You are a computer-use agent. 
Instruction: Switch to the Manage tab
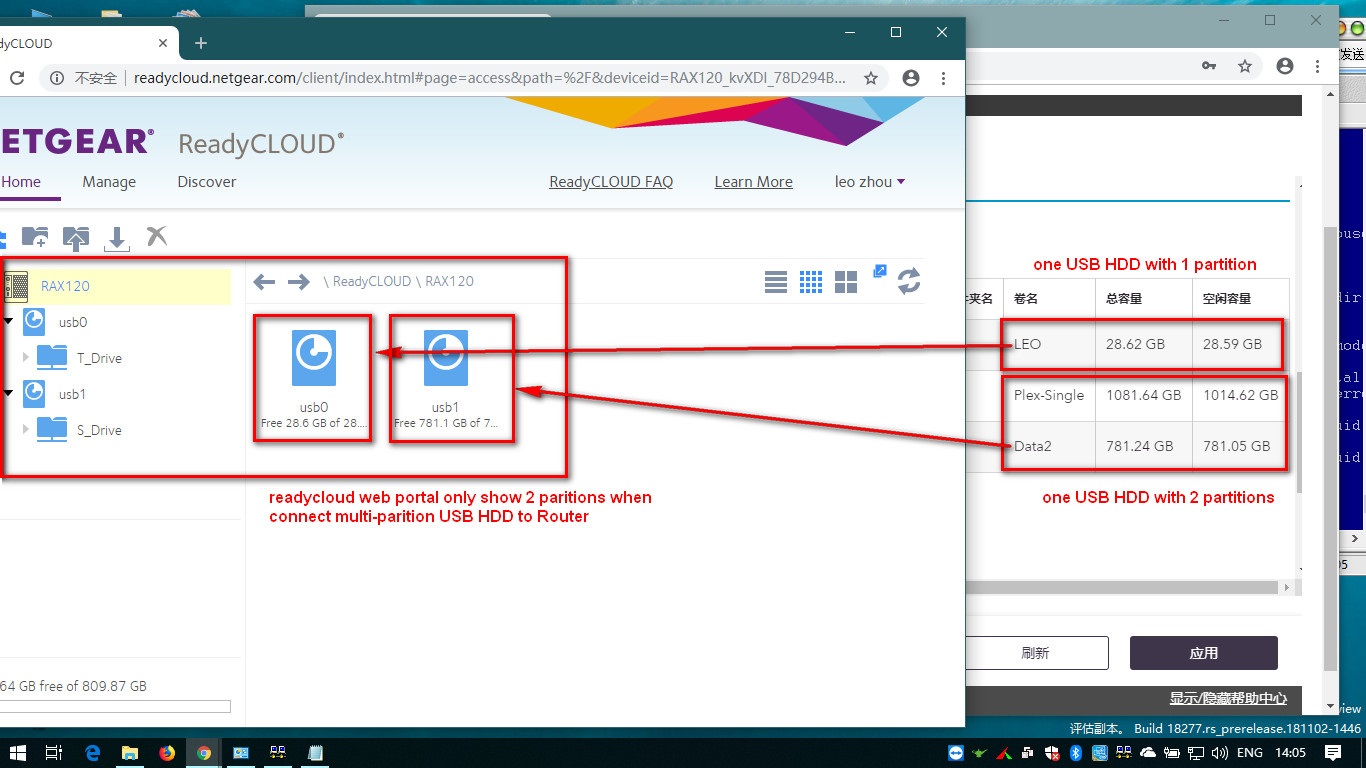108,182
